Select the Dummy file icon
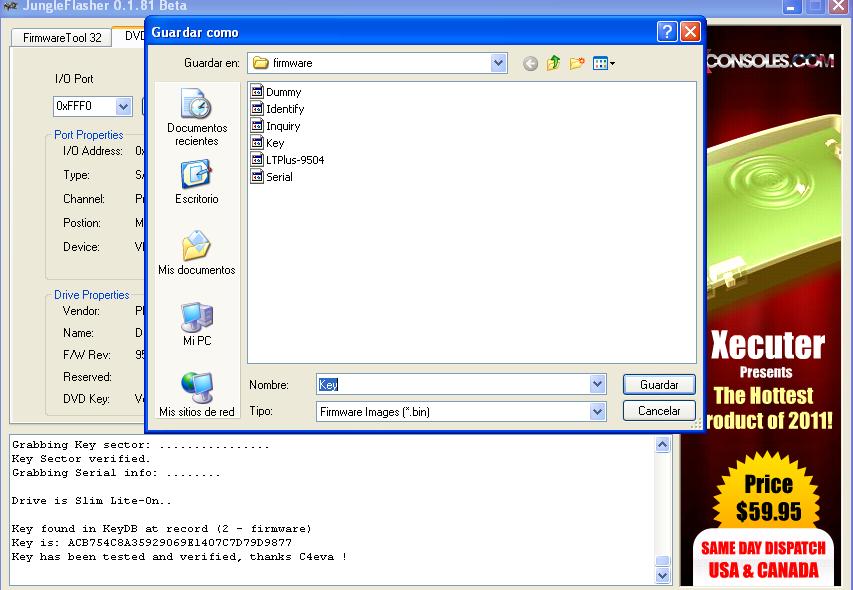 (x=257, y=91)
